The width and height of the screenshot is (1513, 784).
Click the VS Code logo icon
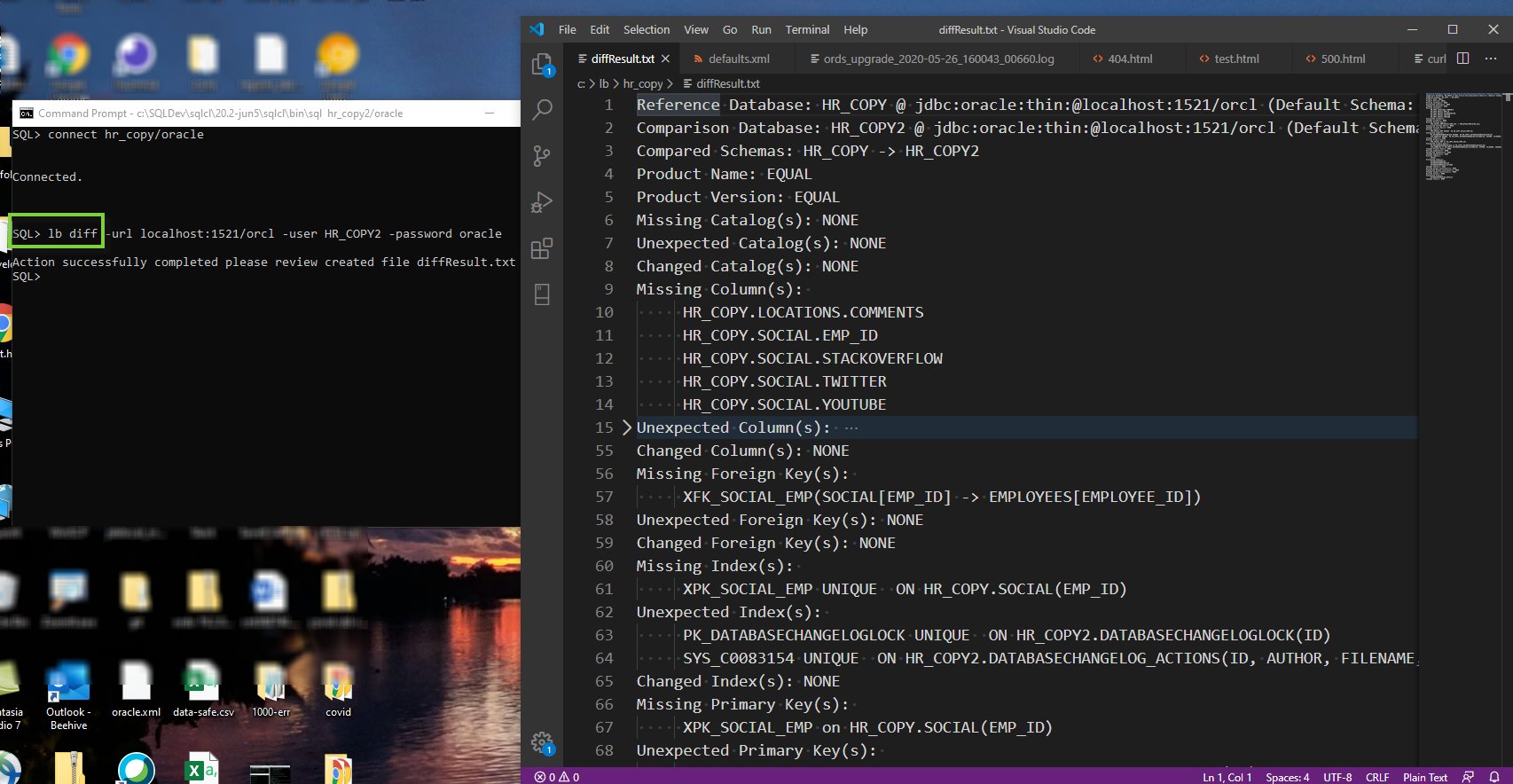tap(537, 29)
